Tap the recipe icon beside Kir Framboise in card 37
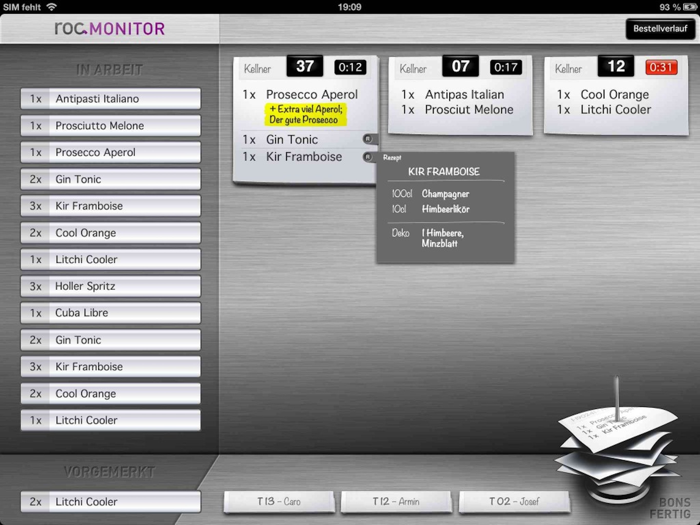700x525 pixels. click(x=368, y=157)
